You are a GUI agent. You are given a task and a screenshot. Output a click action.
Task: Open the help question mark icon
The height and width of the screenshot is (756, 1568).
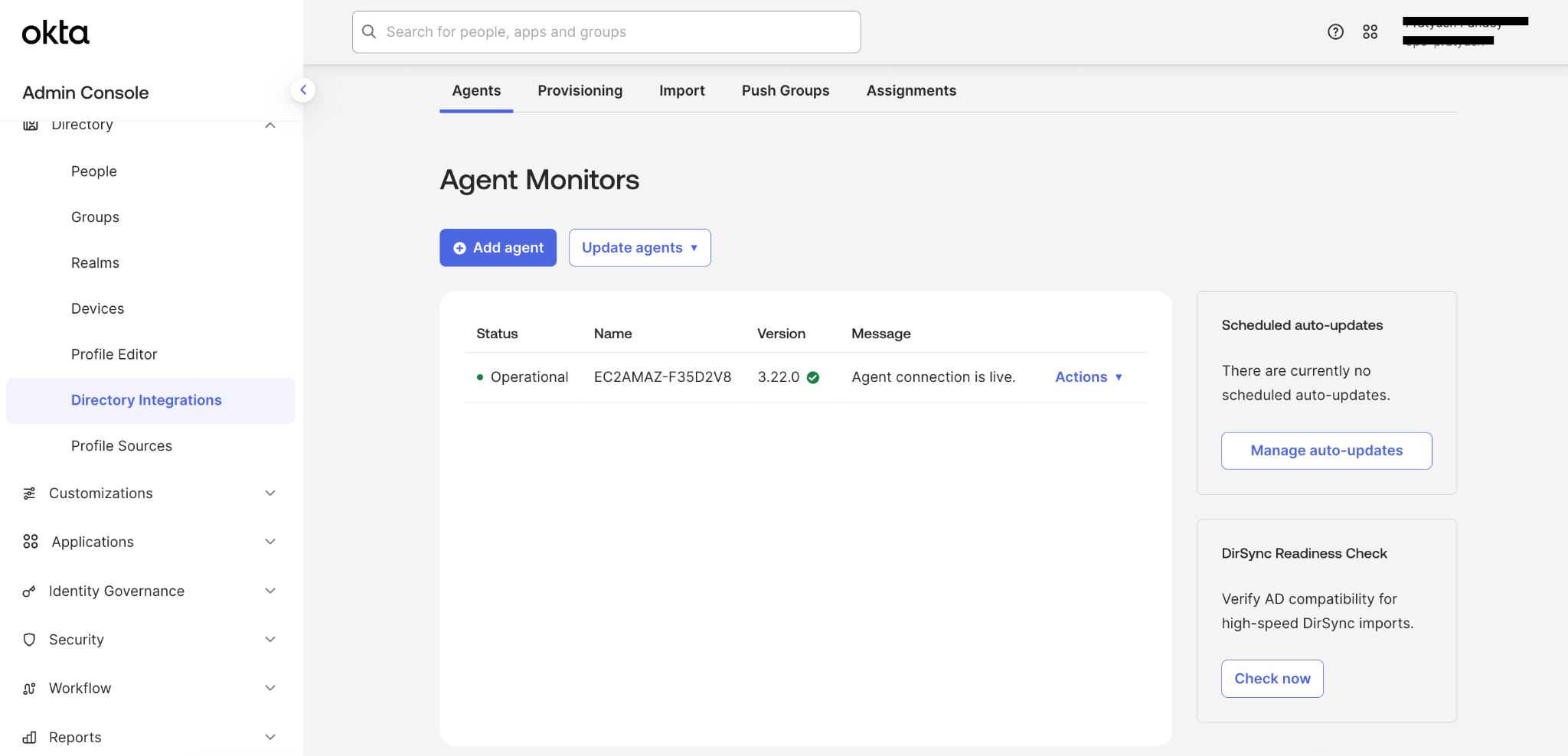pyautogui.click(x=1335, y=32)
